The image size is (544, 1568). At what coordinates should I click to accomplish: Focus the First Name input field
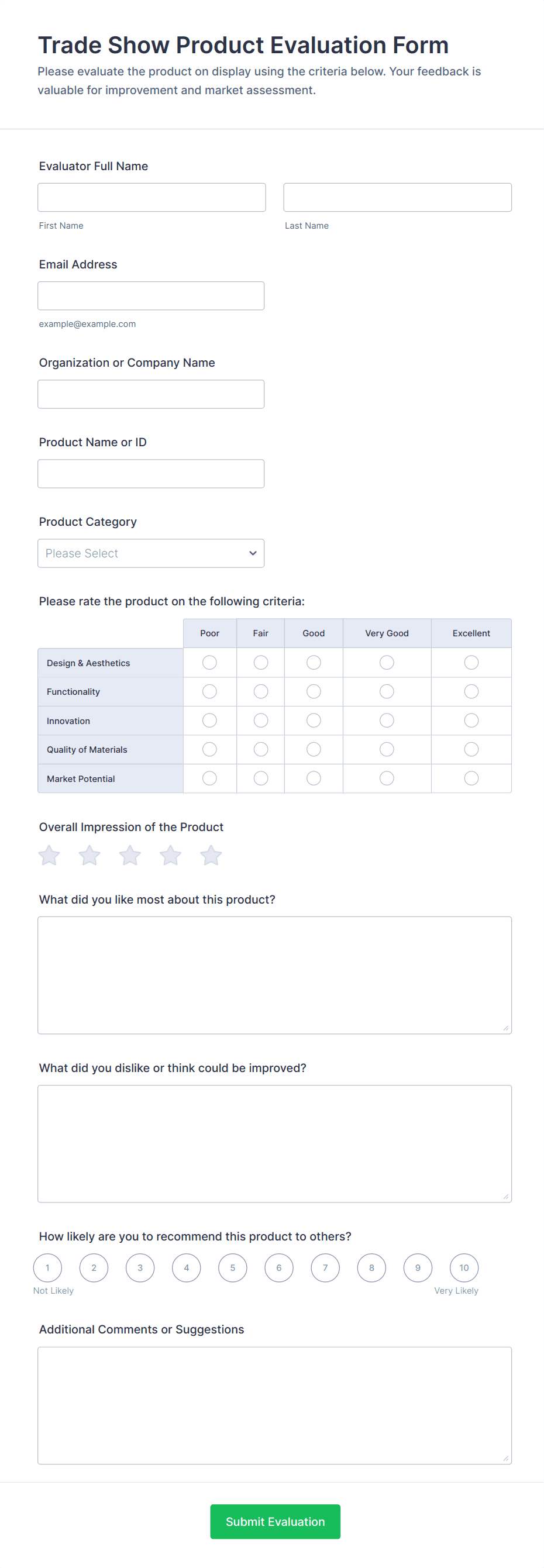[x=152, y=197]
